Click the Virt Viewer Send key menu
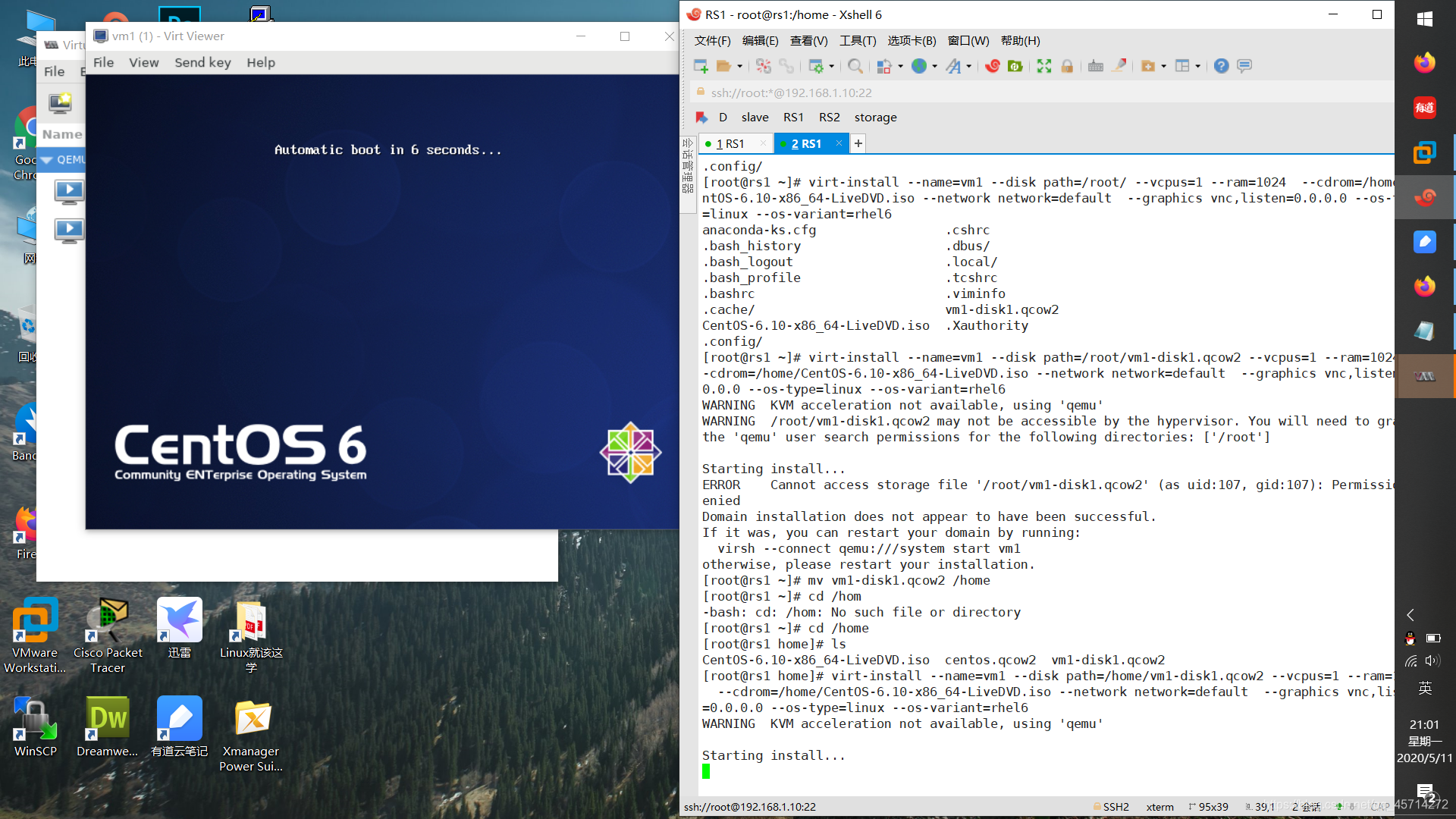The image size is (1456, 819). (x=201, y=61)
